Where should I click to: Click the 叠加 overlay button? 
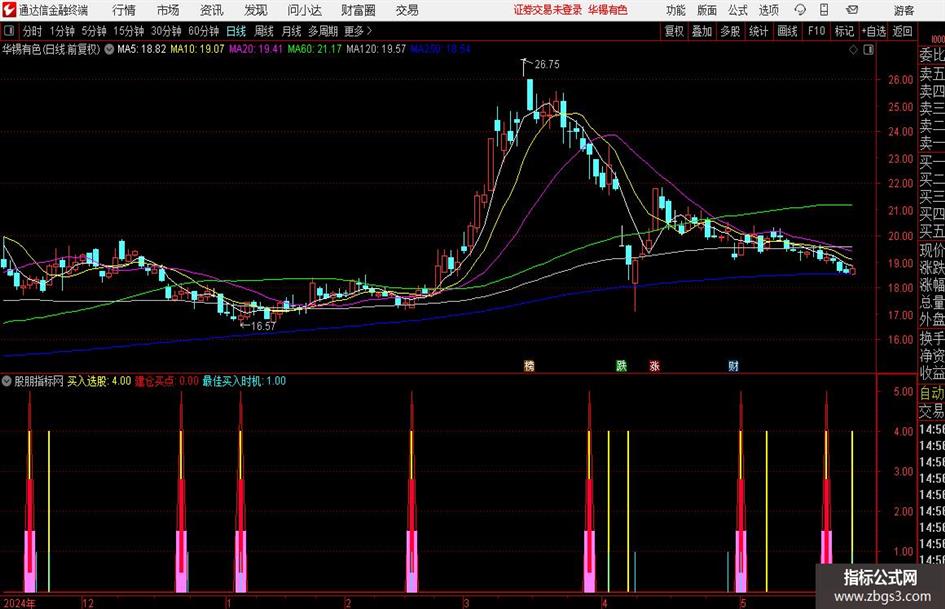click(x=702, y=31)
